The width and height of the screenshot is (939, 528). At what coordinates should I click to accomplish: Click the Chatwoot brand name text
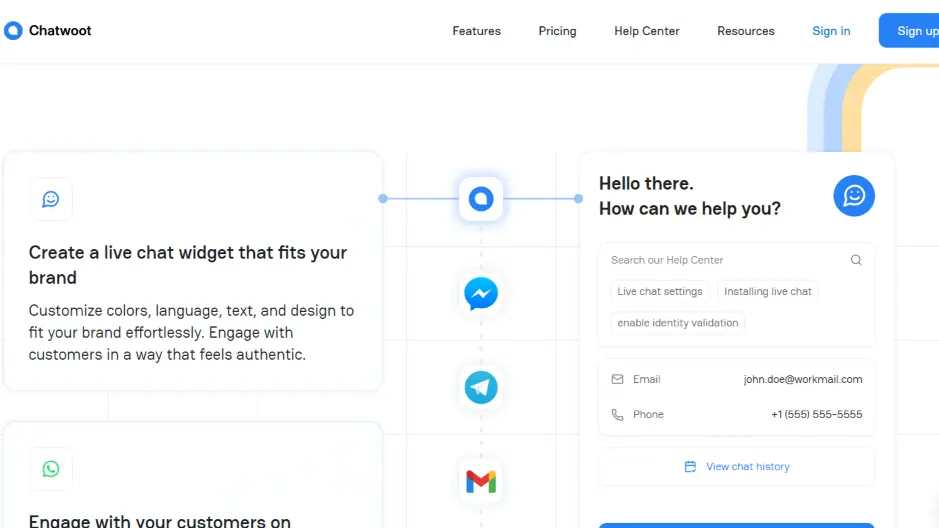[x=60, y=31]
